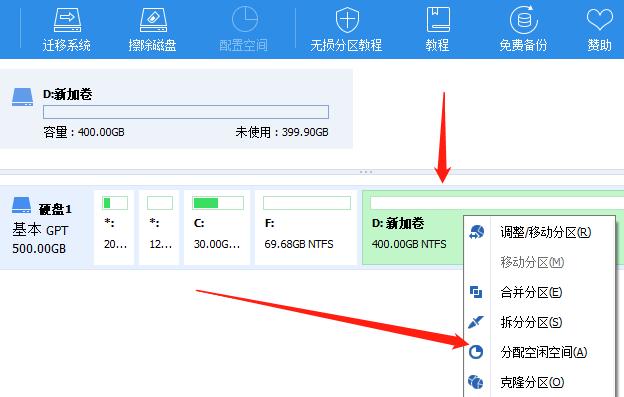Click the F: partition empty usage bar

(x=307, y=203)
